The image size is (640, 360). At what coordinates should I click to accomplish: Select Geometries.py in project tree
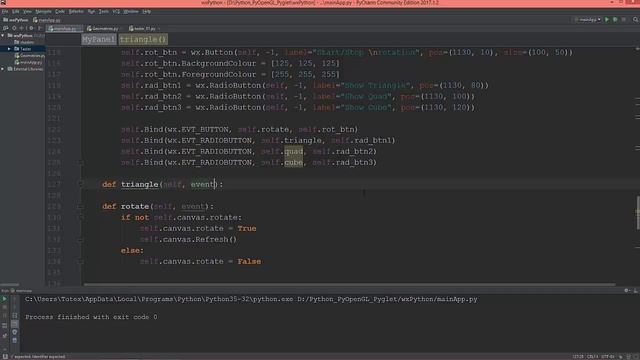pyautogui.click(x=29, y=56)
